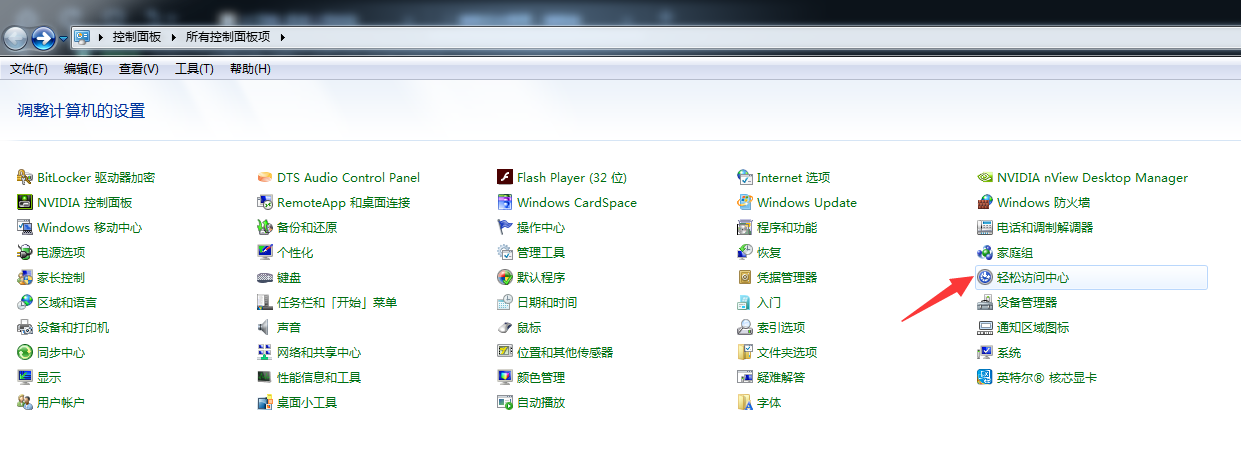Open the BitLocker 驱动器加密 icon
The height and width of the screenshot is (459, 1241).
pos(25,177)
